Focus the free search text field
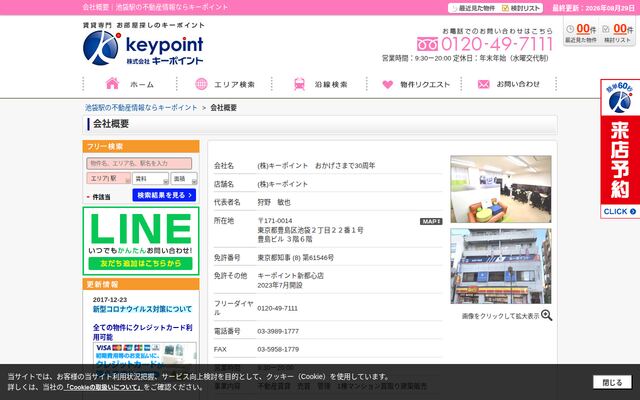640x400 pixels. 139,163
